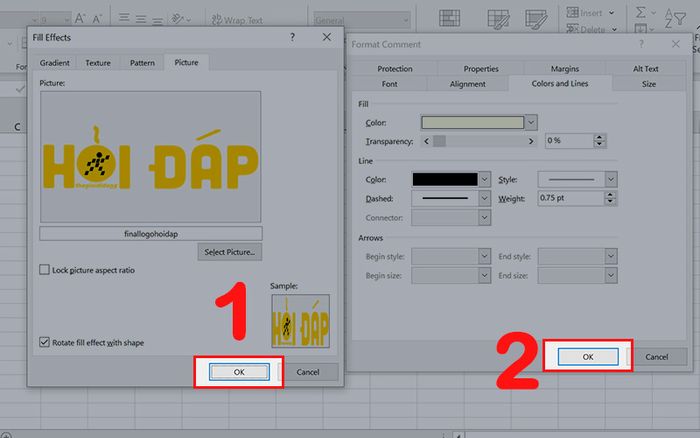Close the Format Comment dialog
This screenshot has height=438, width=700.
point(675,44)
